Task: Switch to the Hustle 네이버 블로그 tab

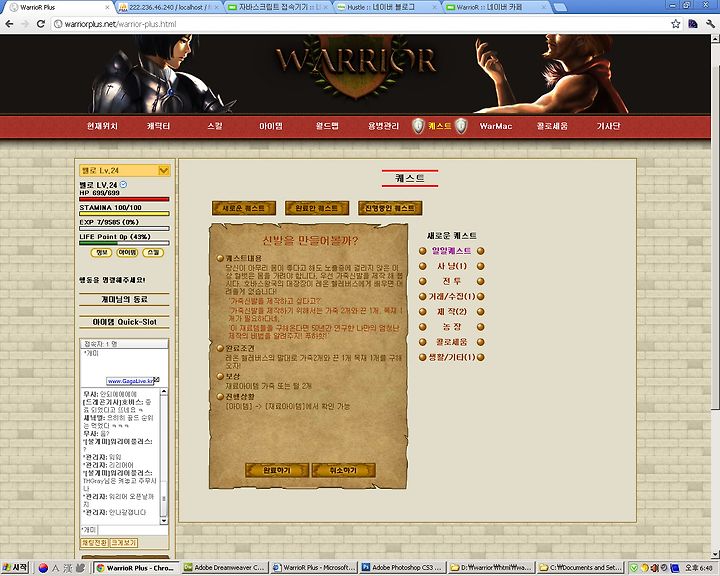Action: pos(387,7)
